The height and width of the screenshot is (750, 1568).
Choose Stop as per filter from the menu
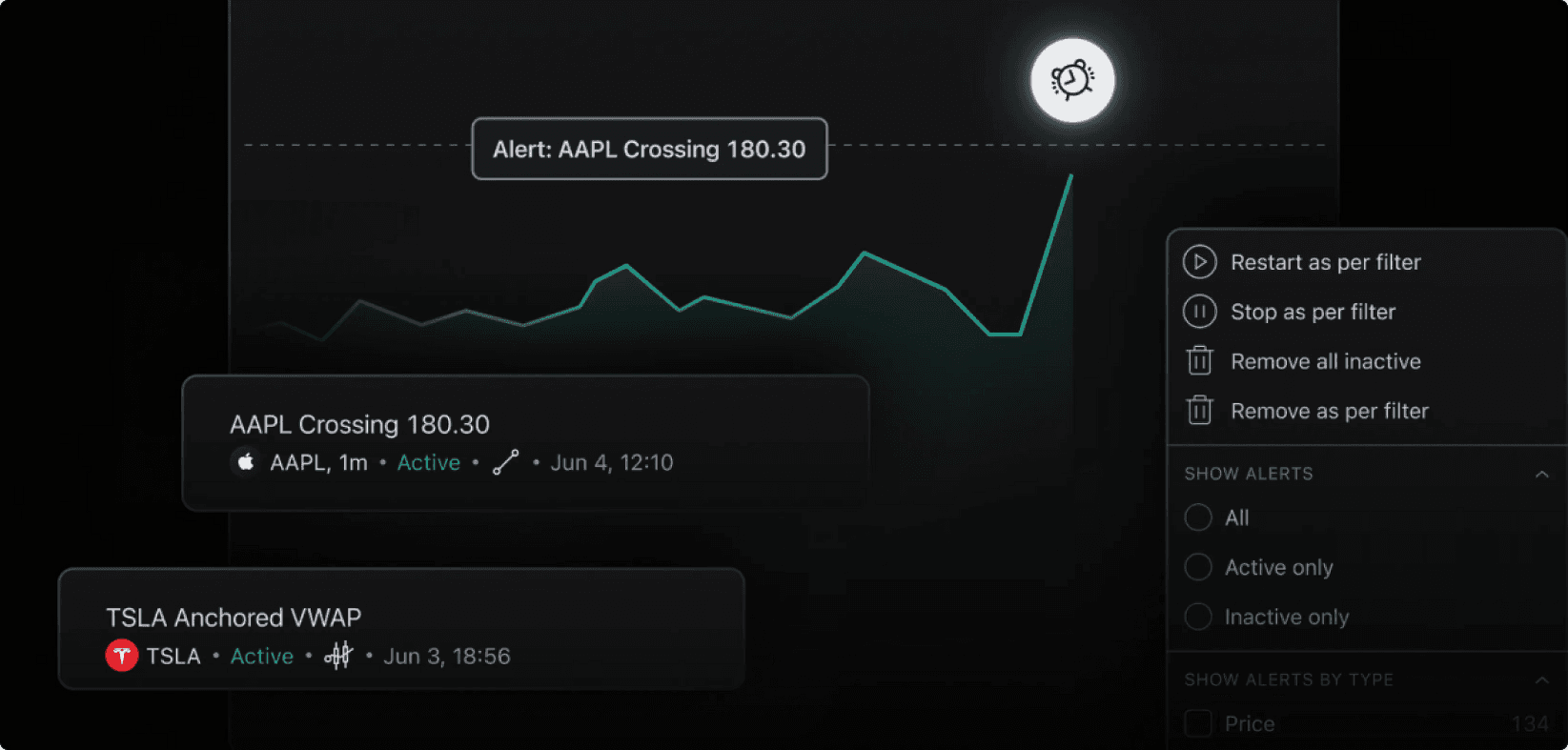tap(1313, 311)
